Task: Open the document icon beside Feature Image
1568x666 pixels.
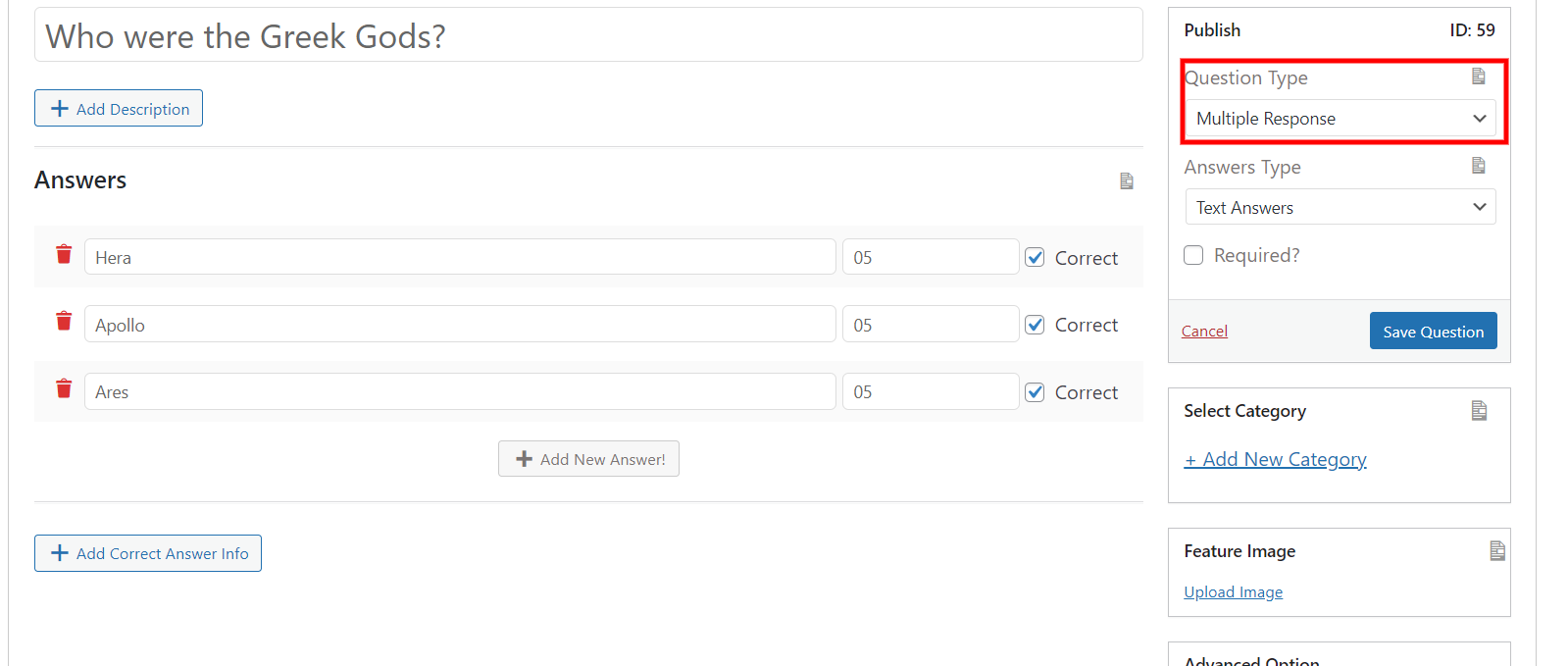Action: (x=1497, y=551)
